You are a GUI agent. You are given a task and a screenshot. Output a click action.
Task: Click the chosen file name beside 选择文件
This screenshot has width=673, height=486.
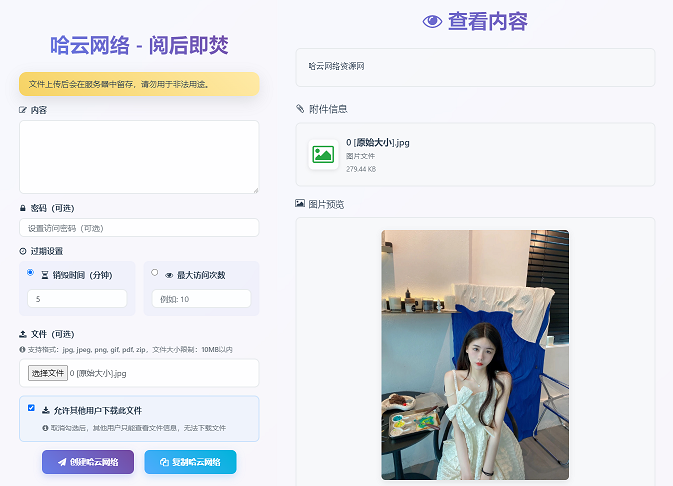click(98, 374)
